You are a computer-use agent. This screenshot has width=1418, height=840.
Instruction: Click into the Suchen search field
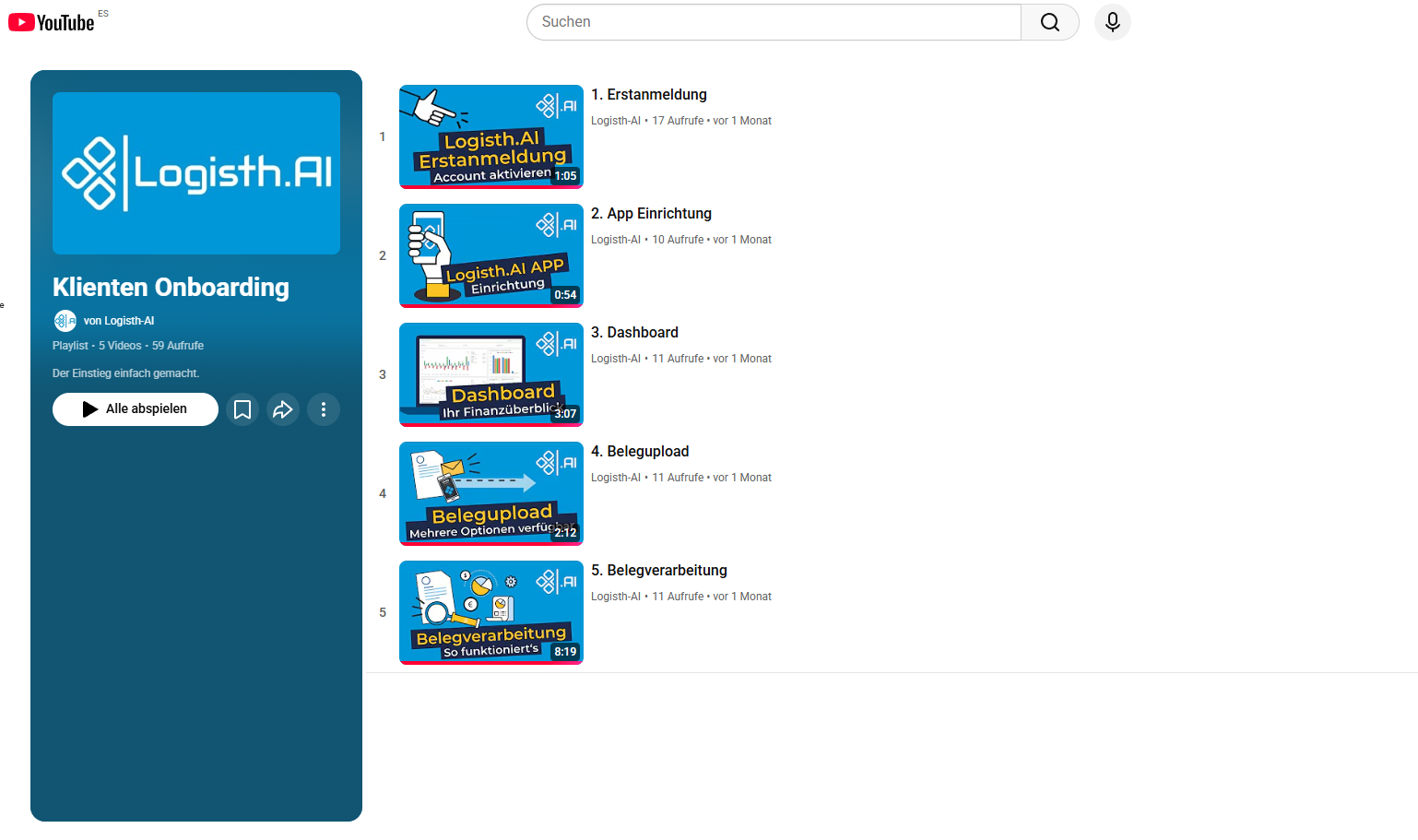pos(773,22)
